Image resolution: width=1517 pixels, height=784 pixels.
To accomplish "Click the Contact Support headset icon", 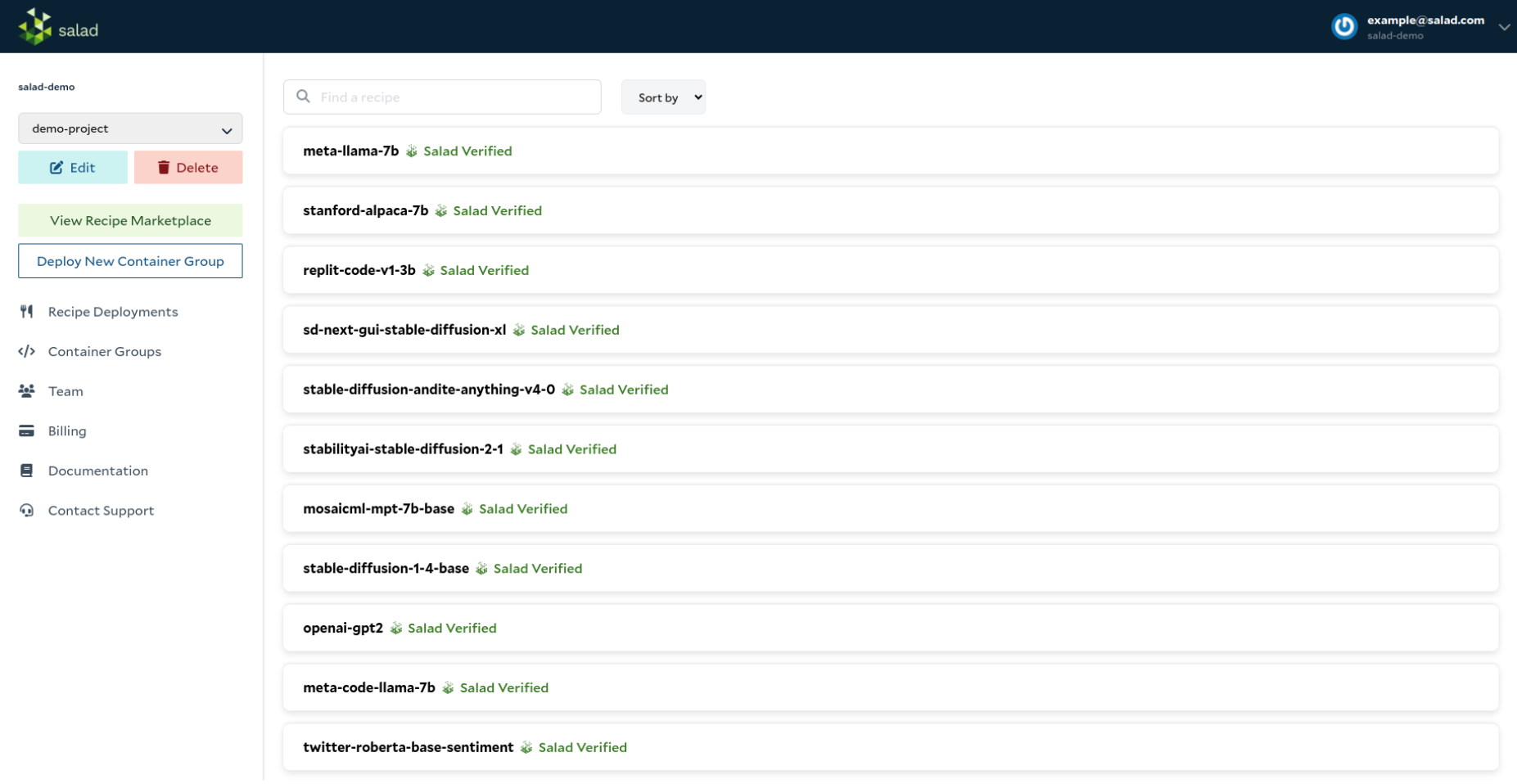I will pos(27,511).
